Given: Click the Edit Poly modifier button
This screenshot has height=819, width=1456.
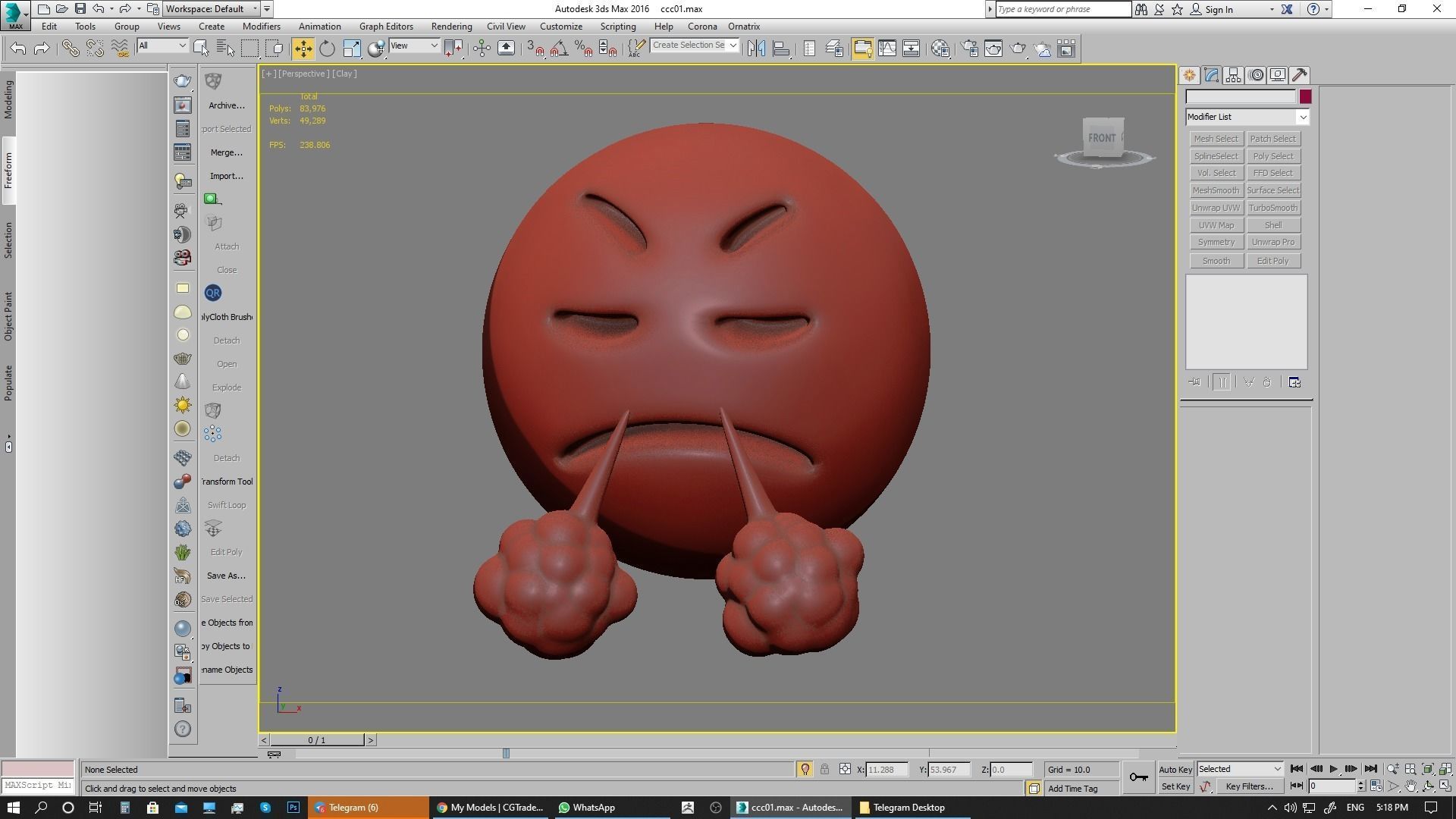Looking at the screenshot, I should 1272,261.
